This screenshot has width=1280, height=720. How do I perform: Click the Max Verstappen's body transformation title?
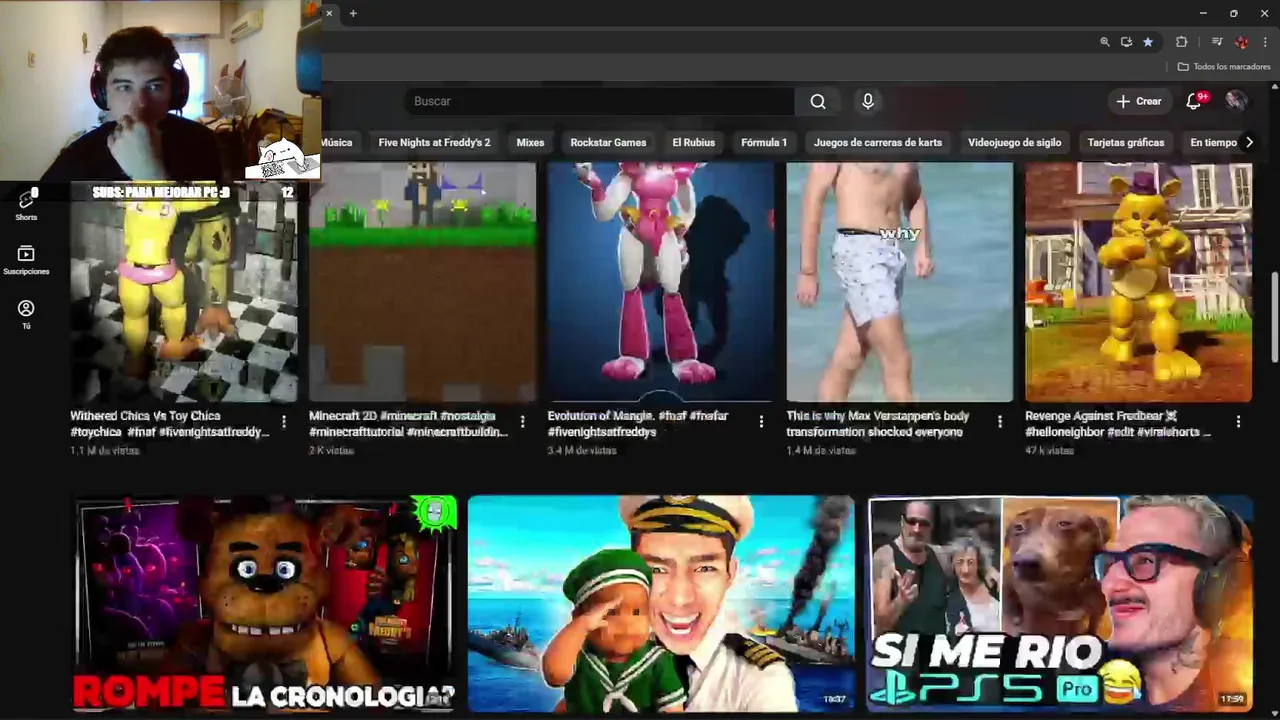(877, 424)
